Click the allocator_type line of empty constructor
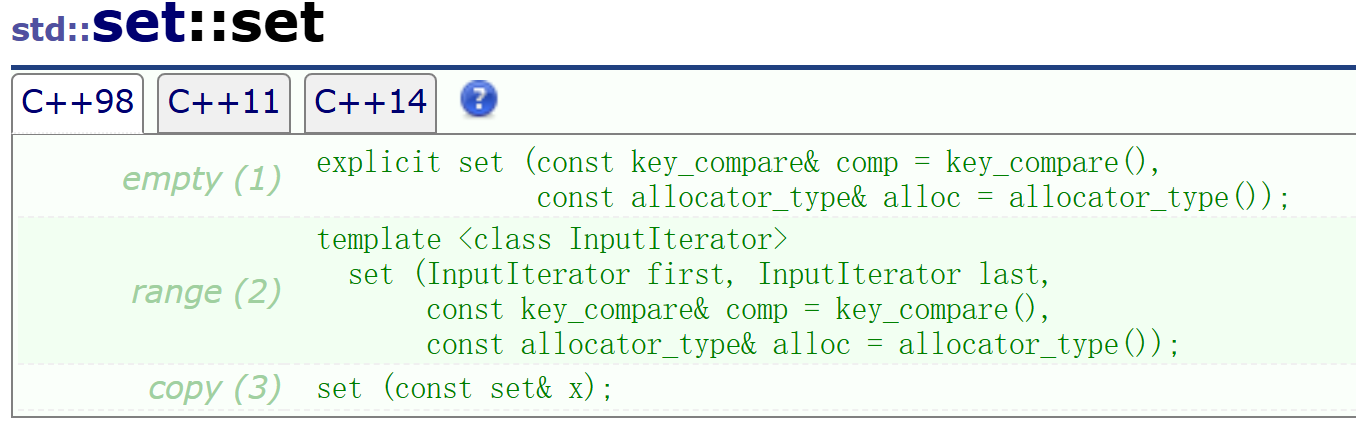This screenshot has width=1356, height=439. 914,198
